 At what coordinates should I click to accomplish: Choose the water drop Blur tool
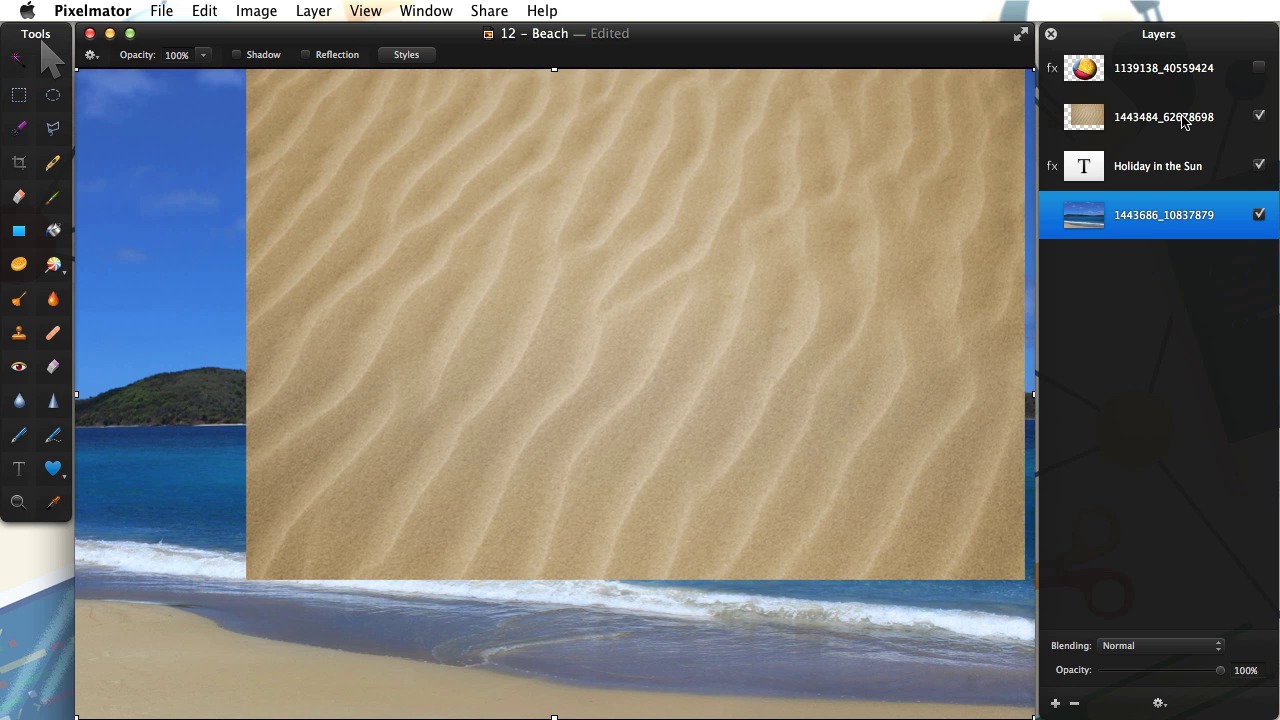(x=18, y=401)
